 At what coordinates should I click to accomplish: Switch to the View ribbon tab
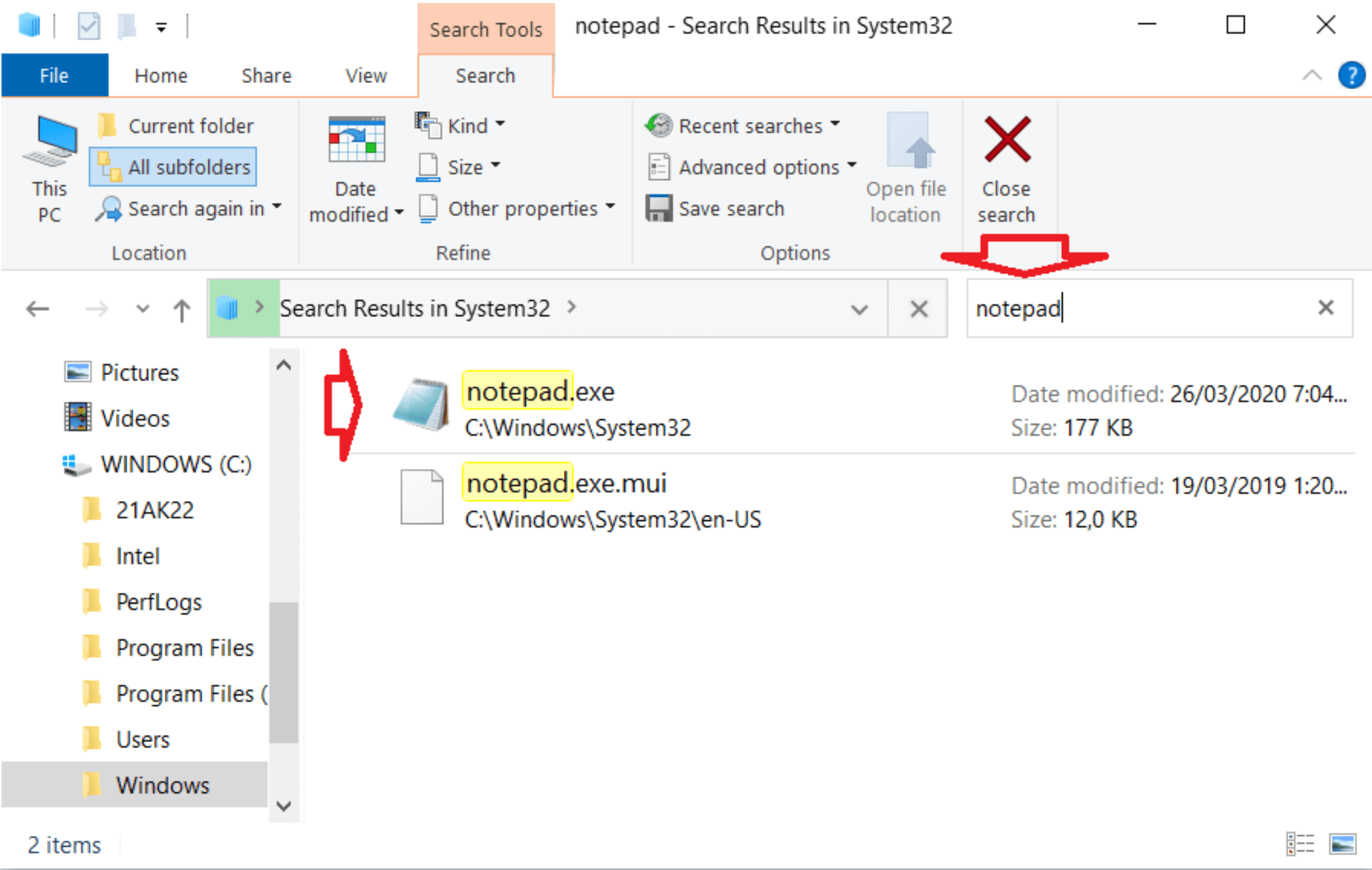coord(366,76)
